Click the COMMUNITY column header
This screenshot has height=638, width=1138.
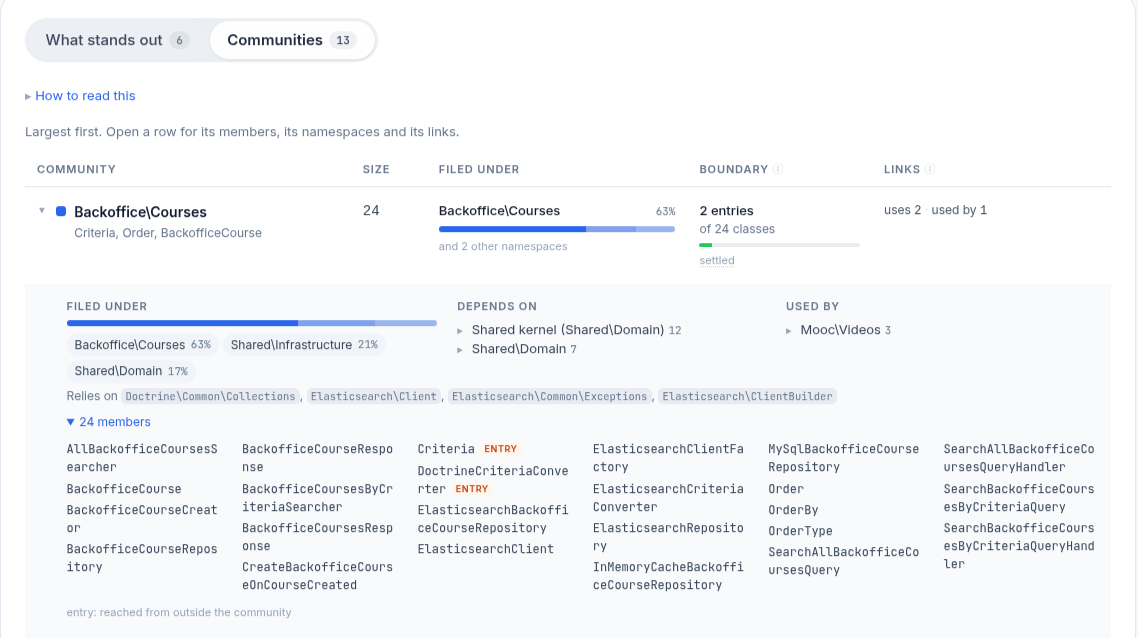[x=76, y=169]
